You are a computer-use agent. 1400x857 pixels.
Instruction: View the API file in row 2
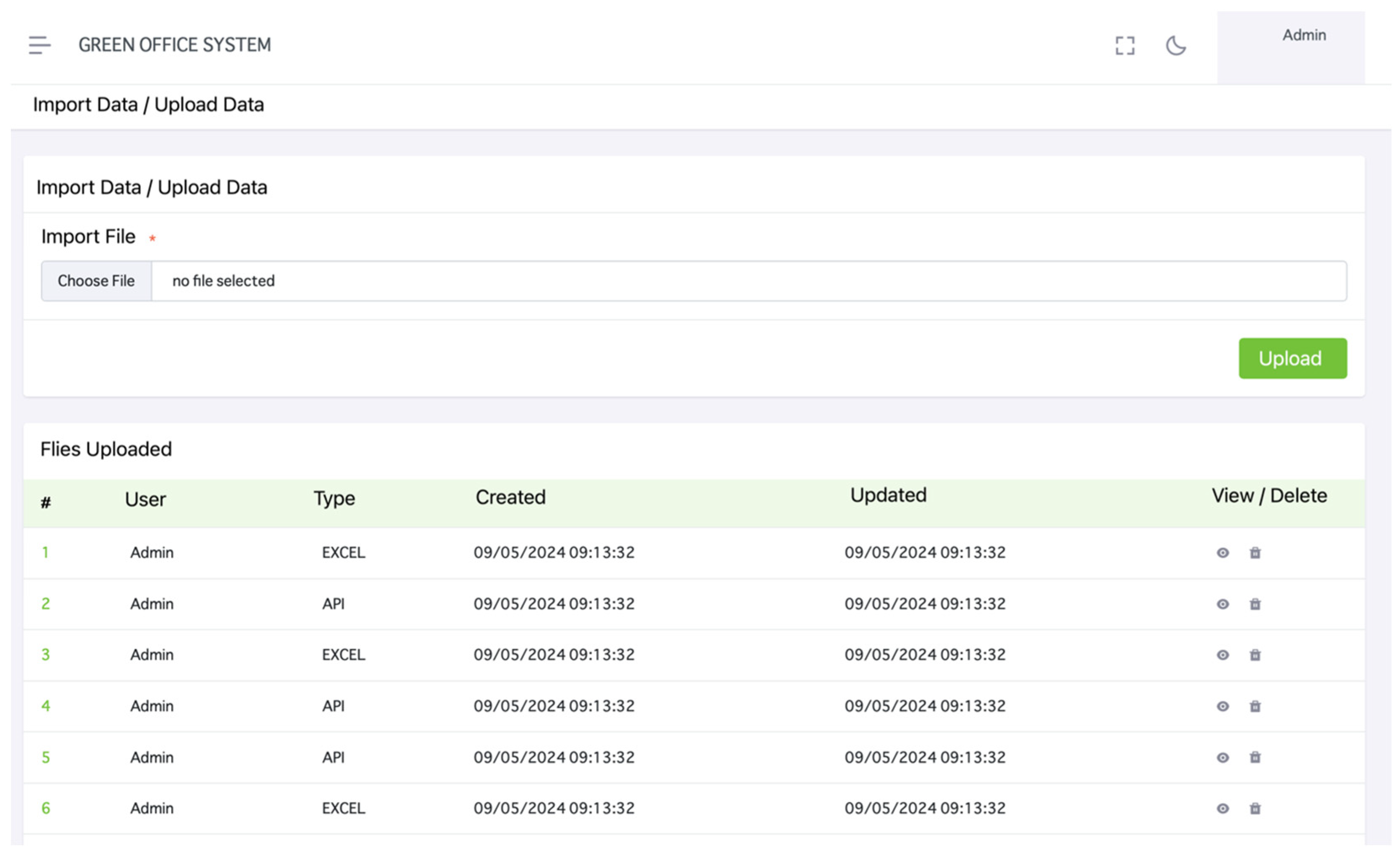pos(1222,604)
